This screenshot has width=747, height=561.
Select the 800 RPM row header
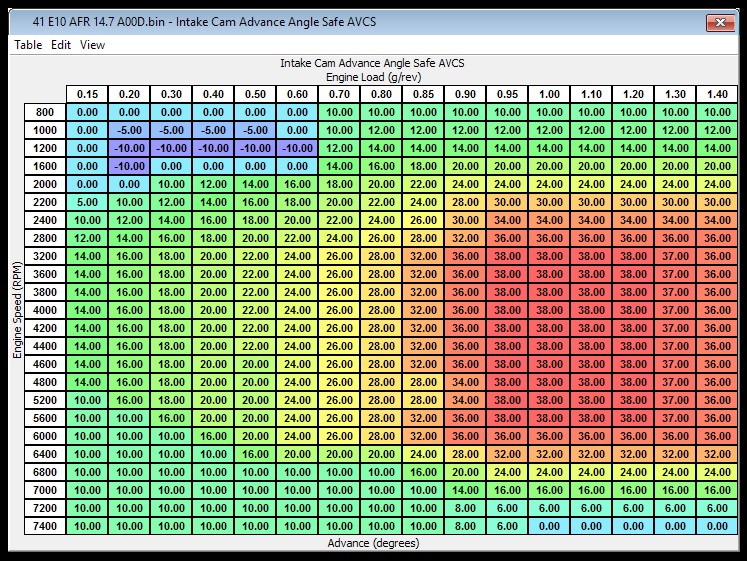pyautogui.click(x=45, y=112)
